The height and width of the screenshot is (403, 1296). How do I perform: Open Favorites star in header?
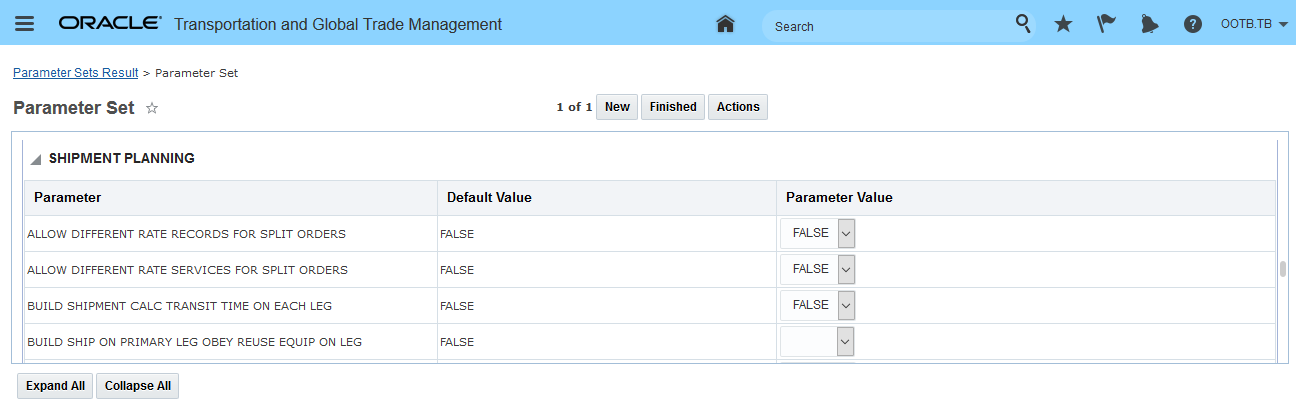(x=1063, y=24)
